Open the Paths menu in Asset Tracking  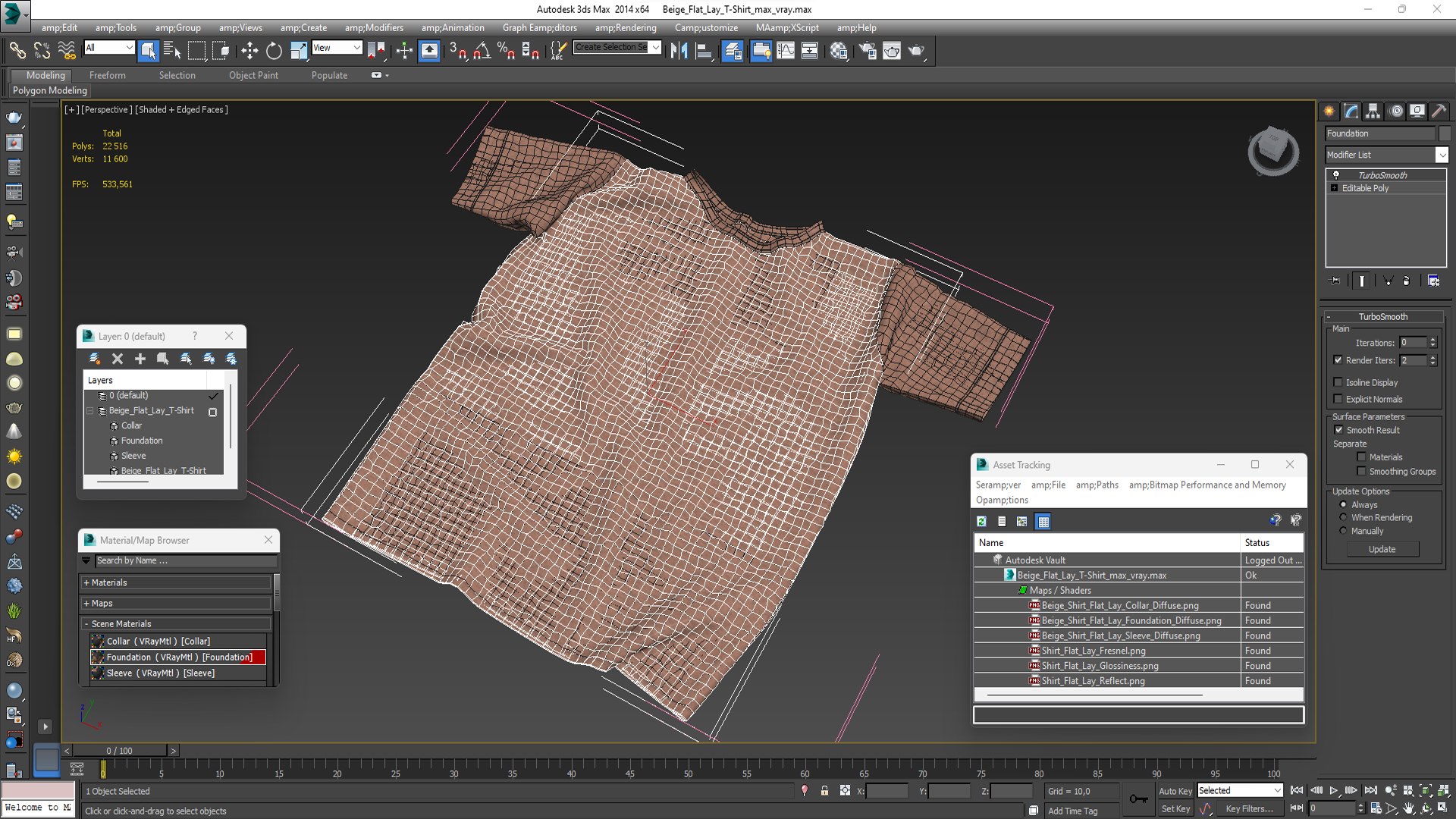pos(1097,485)
